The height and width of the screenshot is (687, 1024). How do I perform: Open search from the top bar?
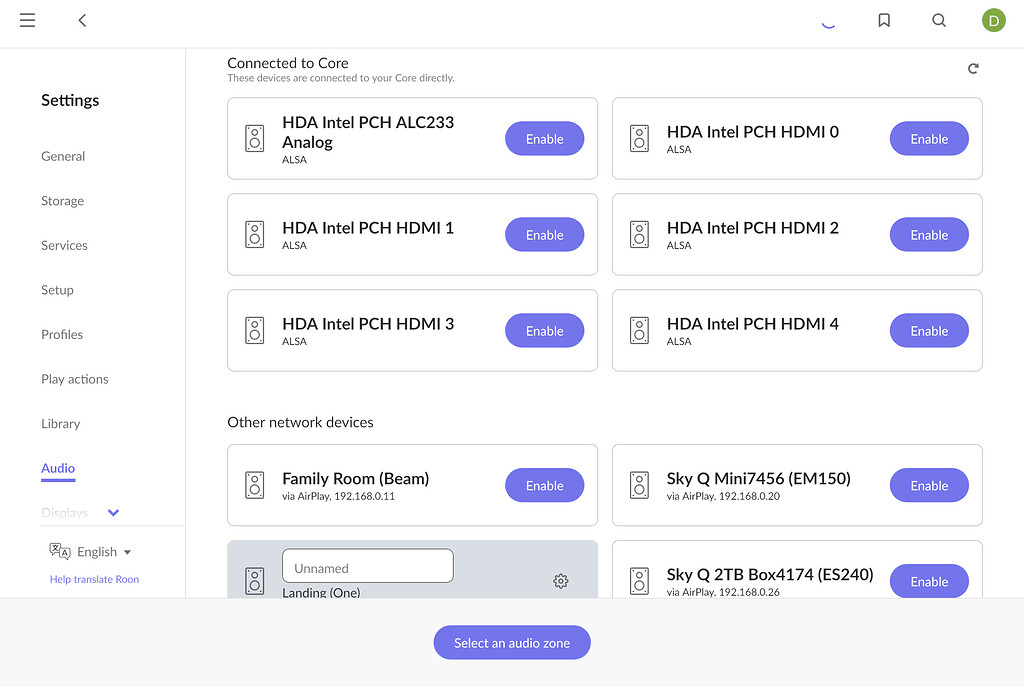(939, 19)
